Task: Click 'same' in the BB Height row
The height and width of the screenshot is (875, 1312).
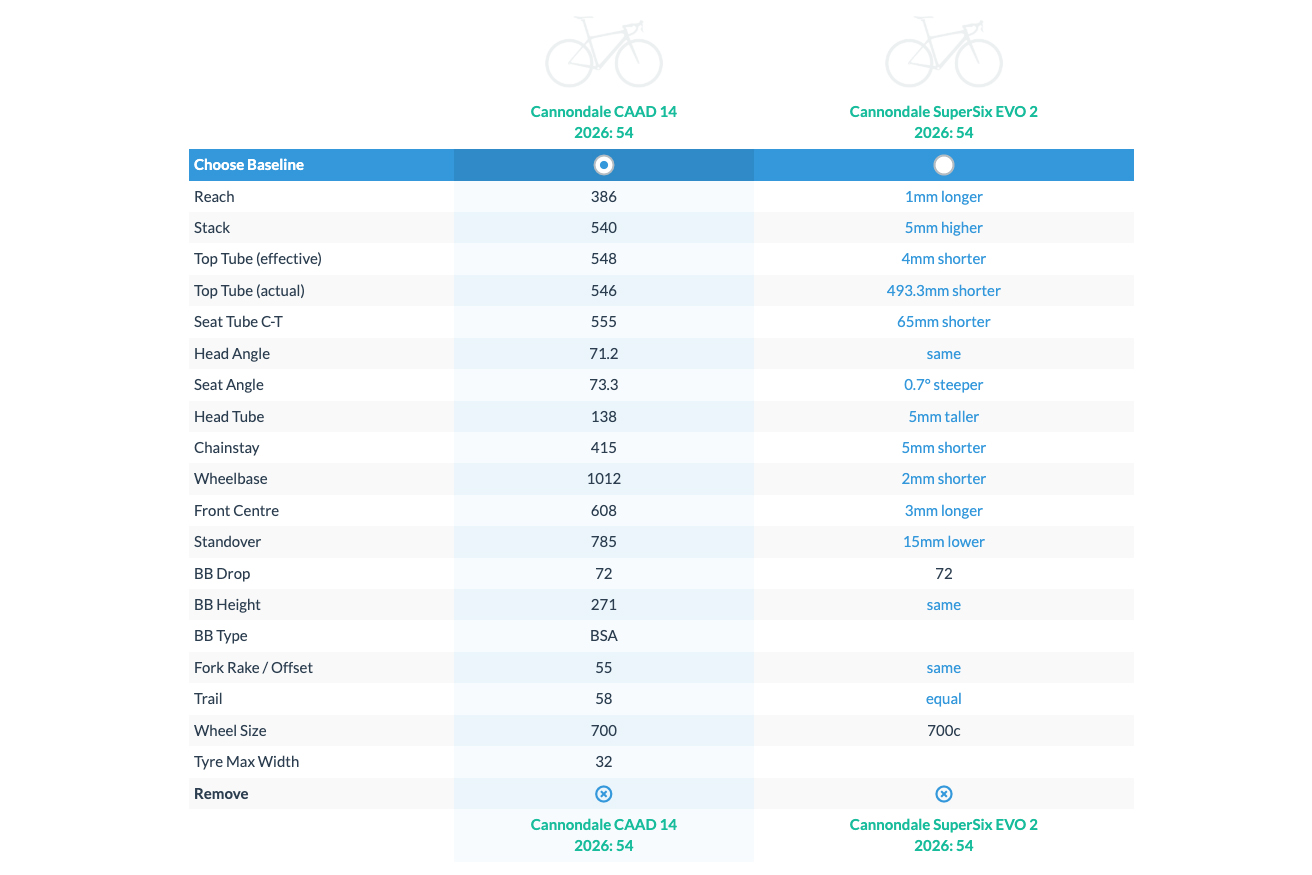Action: [944, 605]
